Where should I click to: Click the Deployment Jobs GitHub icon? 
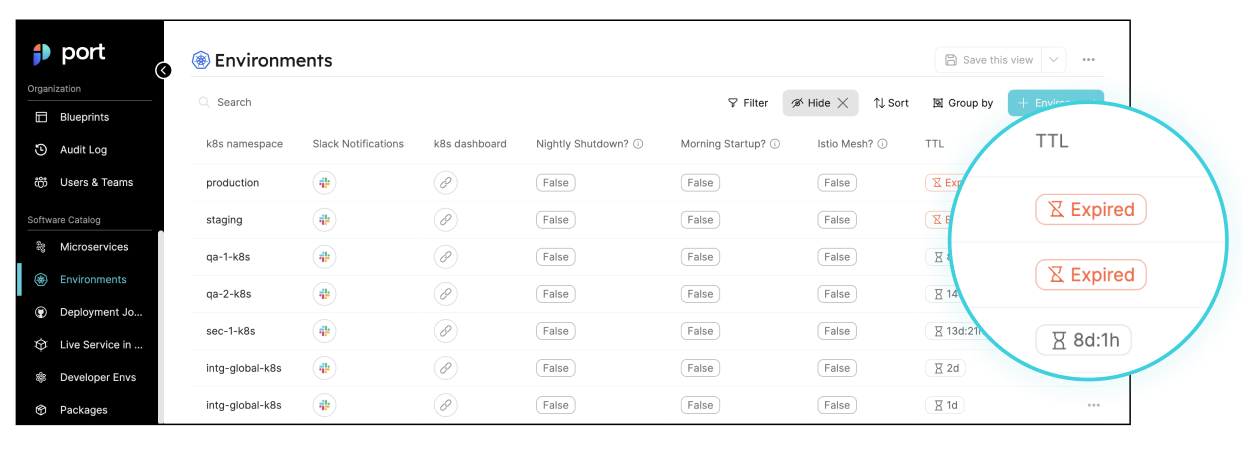point(41,312)
